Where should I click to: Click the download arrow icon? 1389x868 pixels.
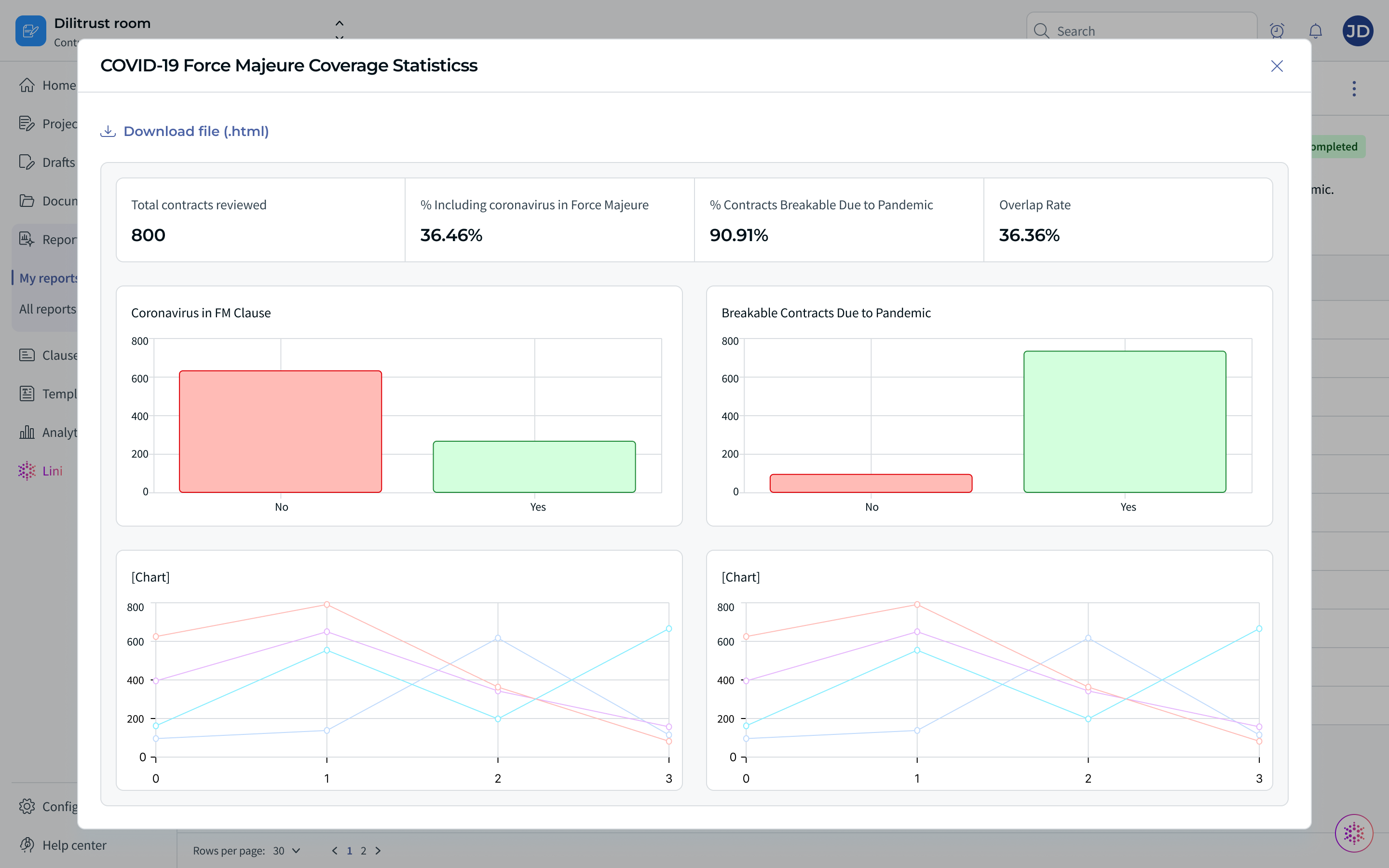108,132
